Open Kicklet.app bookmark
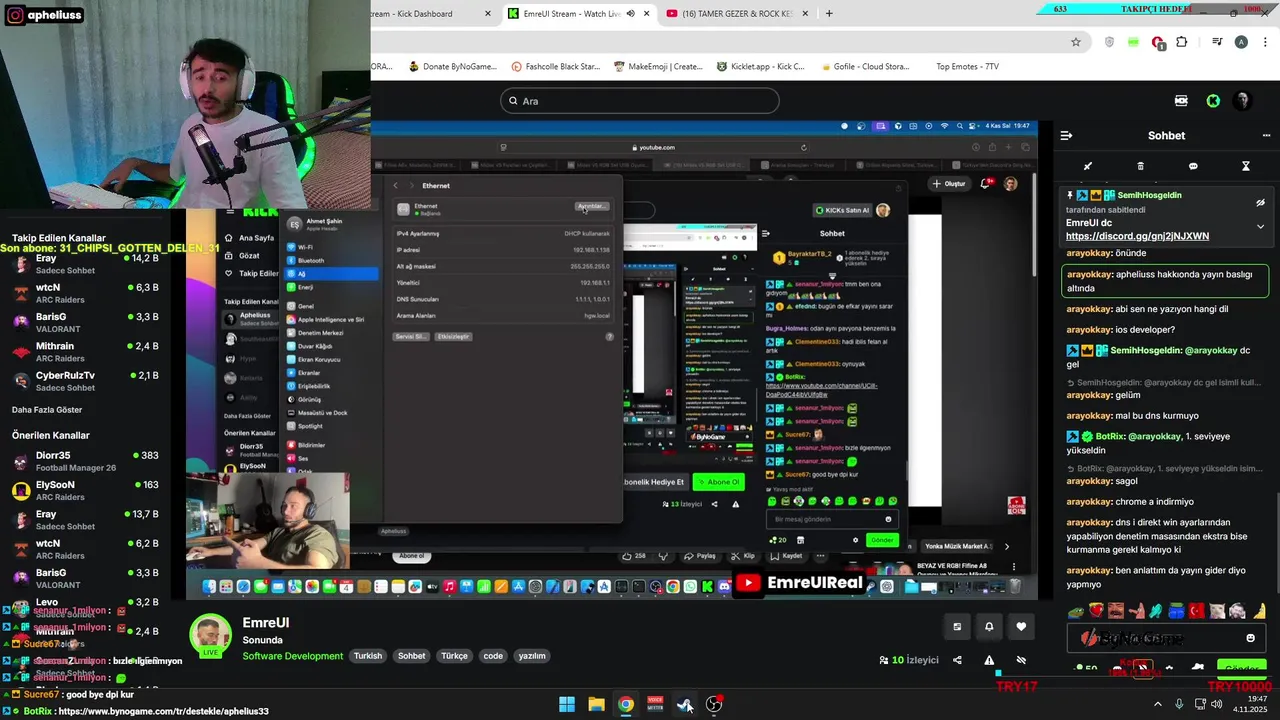 click(x=760, y=67)
